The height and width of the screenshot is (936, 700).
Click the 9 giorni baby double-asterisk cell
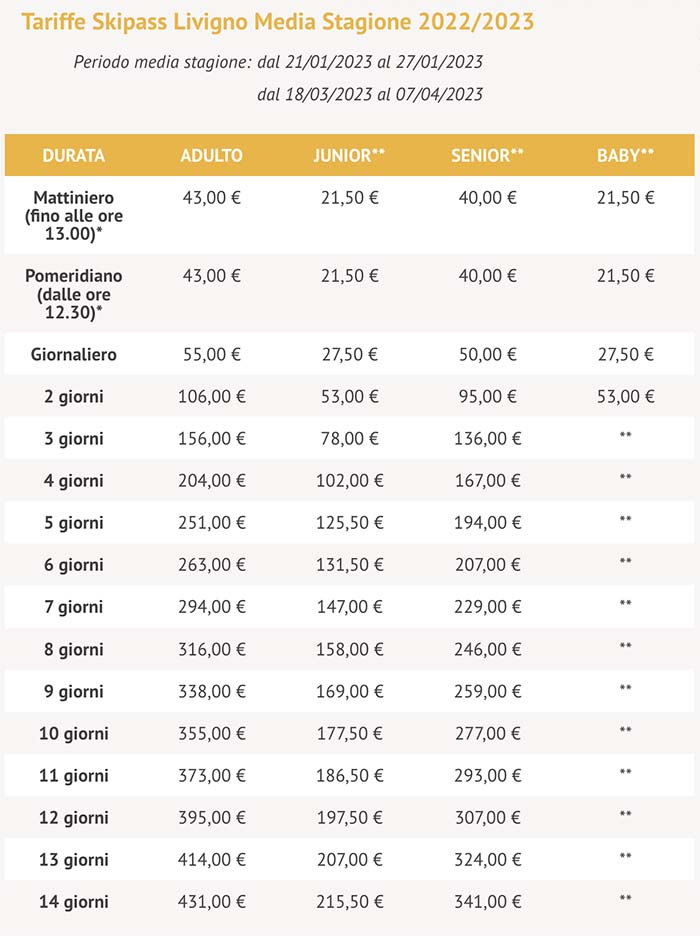click(625, 691)
